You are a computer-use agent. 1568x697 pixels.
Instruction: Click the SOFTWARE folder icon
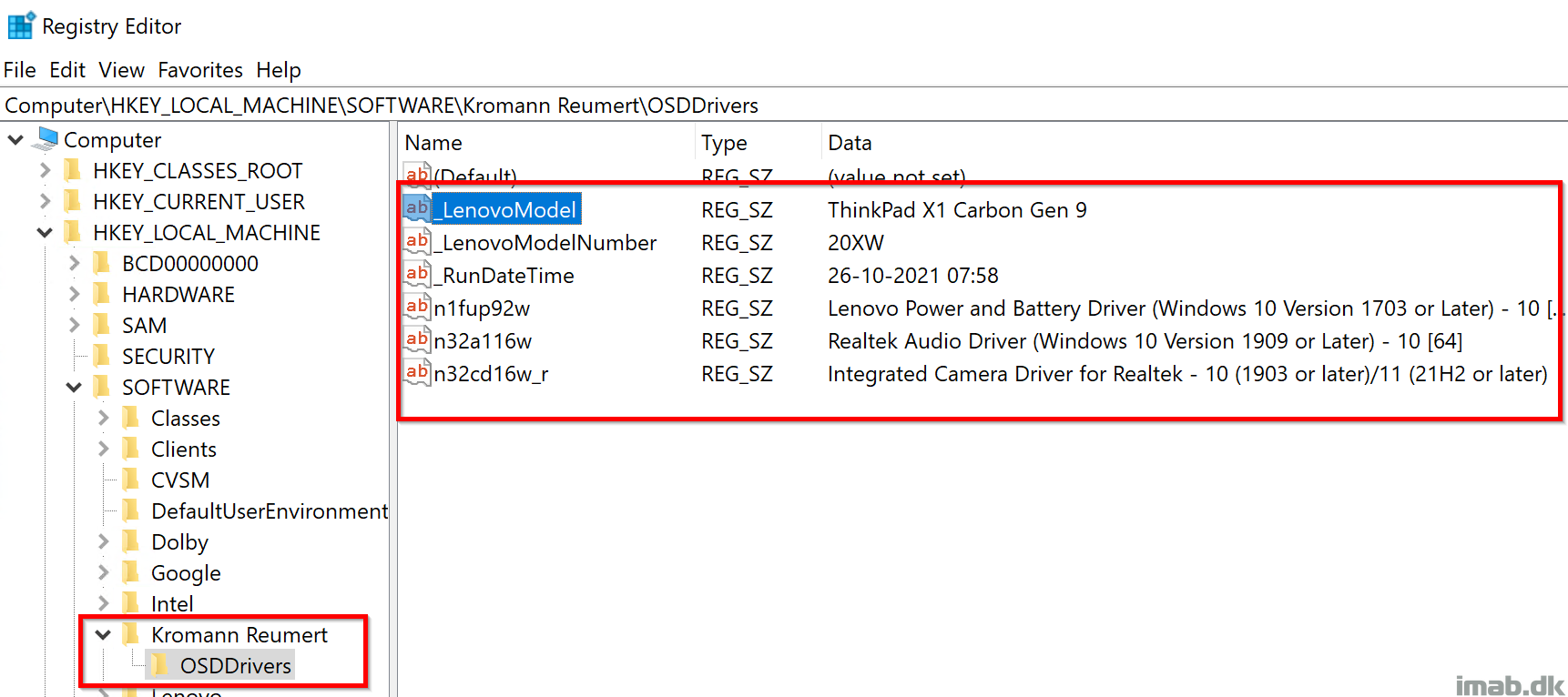point(102,387)
